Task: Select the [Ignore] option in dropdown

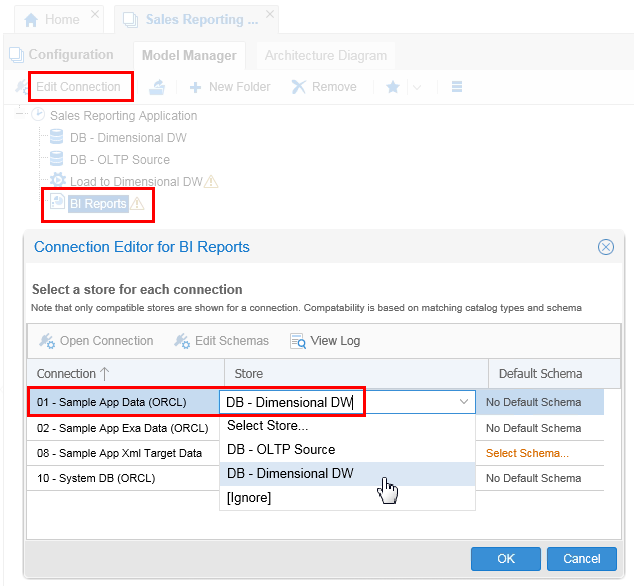Action: pos(249,498)
